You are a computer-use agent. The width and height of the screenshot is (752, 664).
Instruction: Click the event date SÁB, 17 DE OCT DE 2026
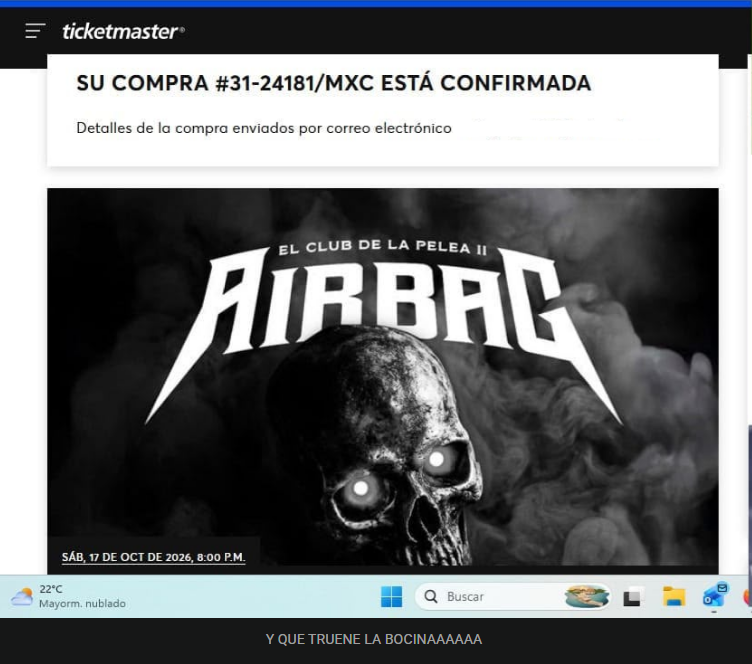pos(153,557)
